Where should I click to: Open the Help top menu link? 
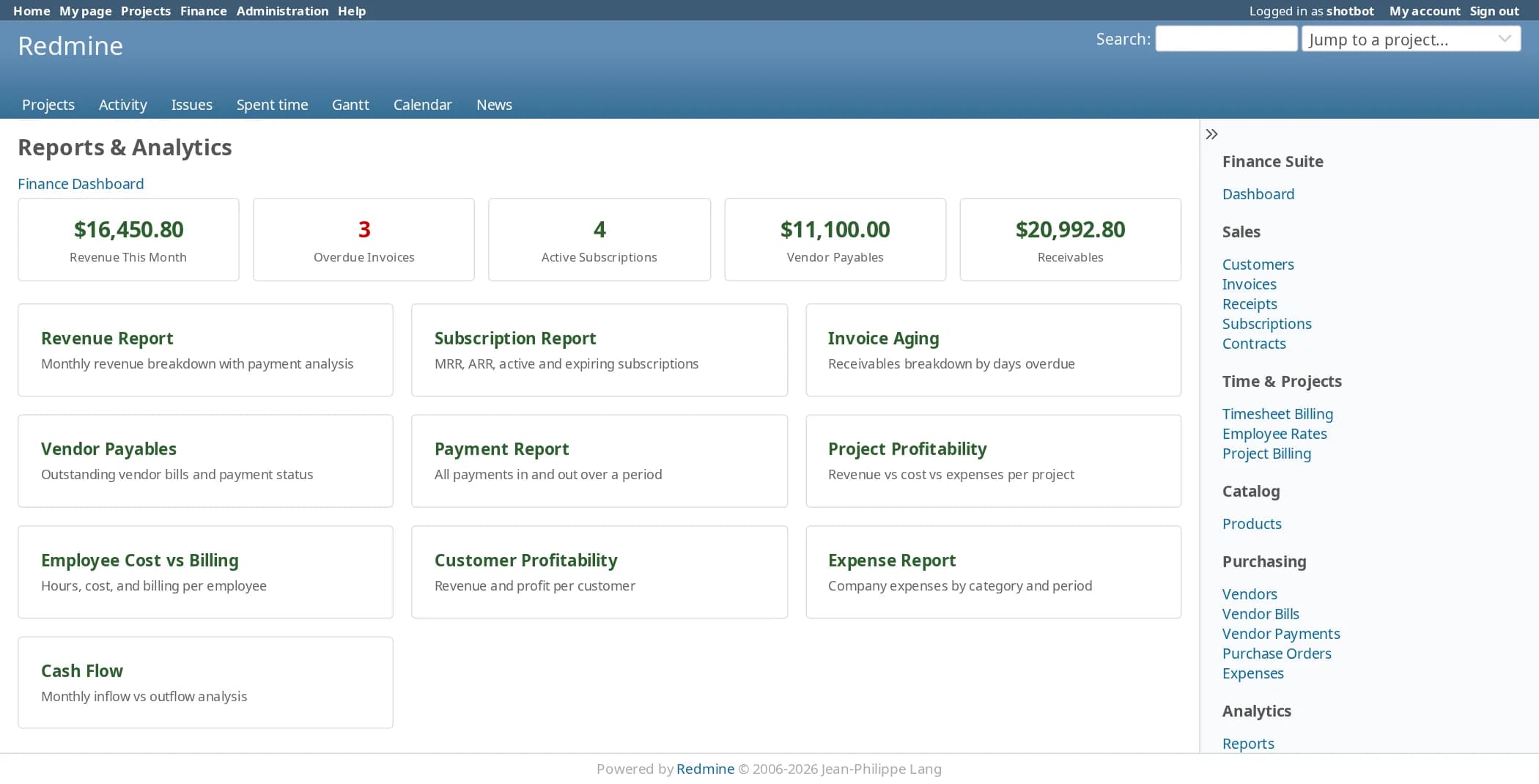pos(352,11)
